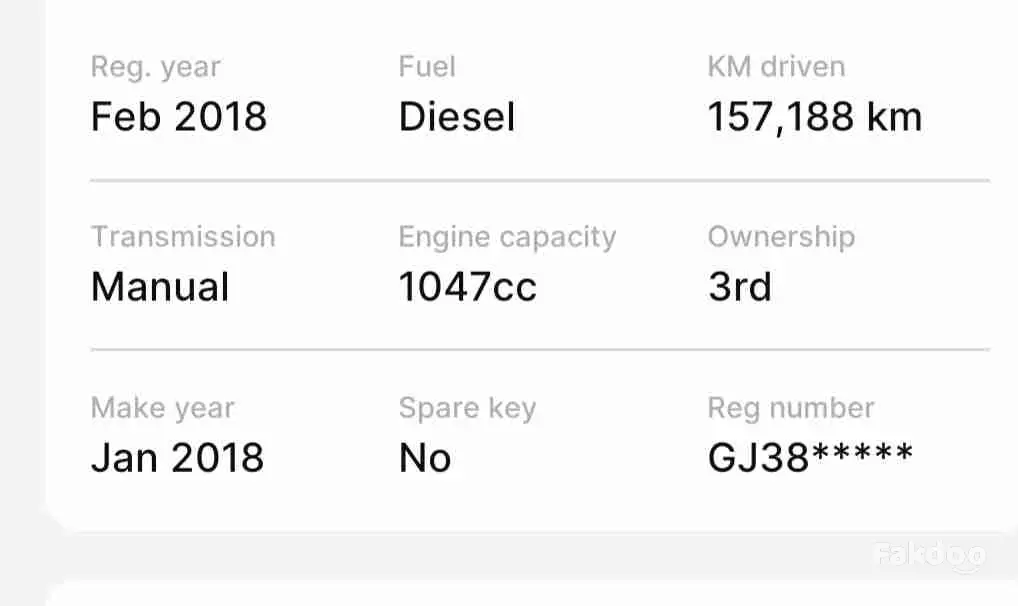
Task: Click the Fakdoo watermark logo
Action: point(930,556)
